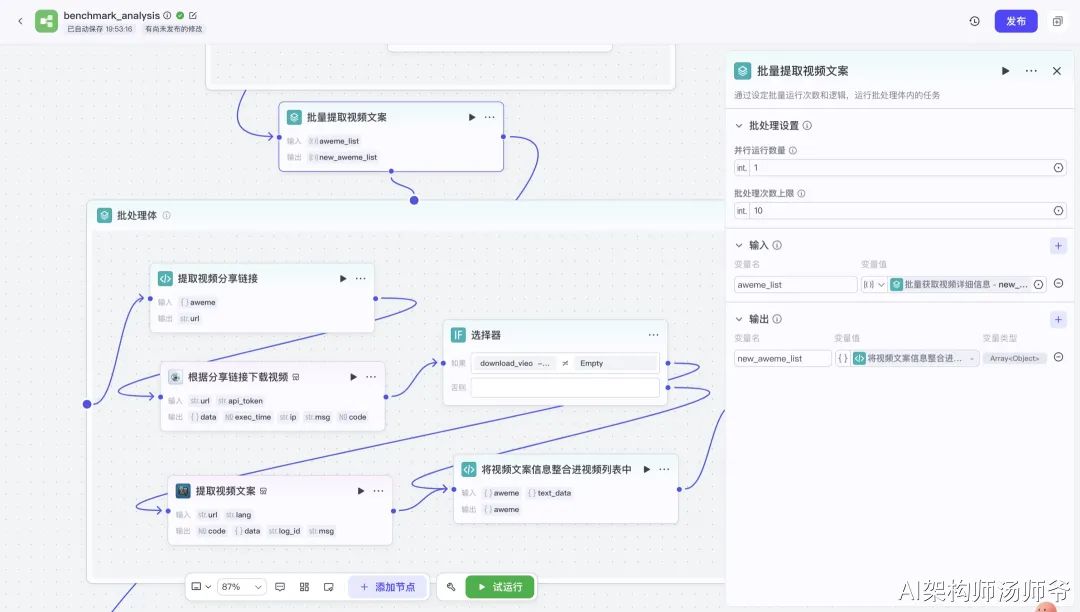Screen dimensions: 1080x612
Task: Open the debug tool icon beside 试运行
Action: tap(451, 587)
